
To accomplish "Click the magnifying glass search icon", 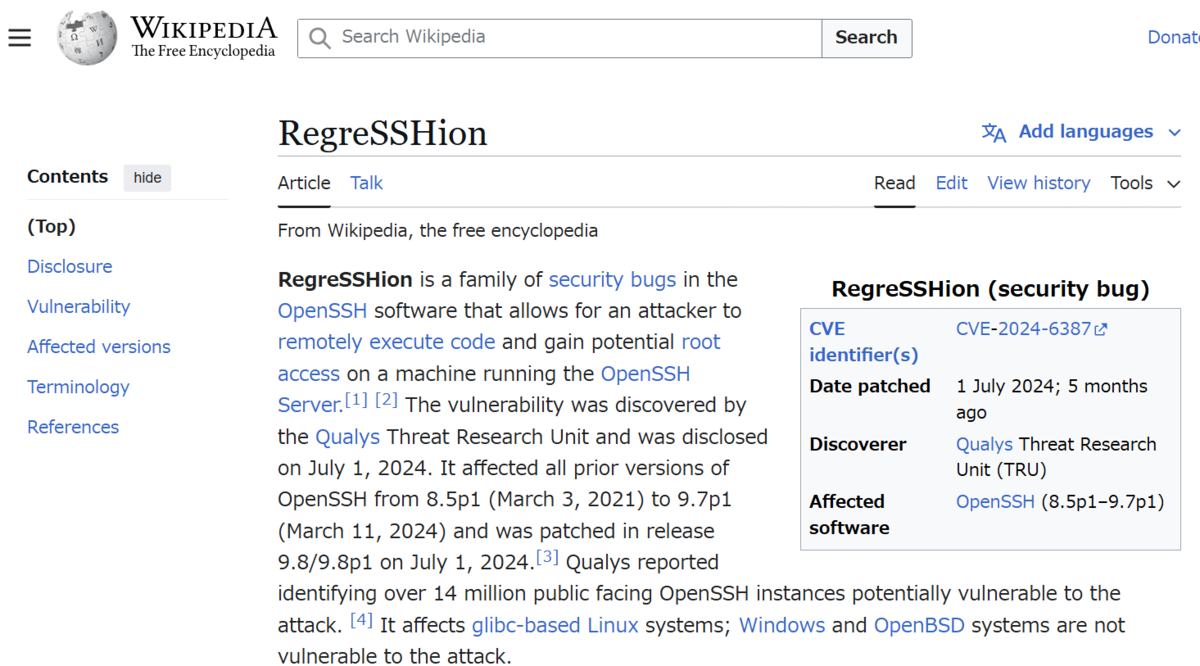I will [x=320, y=38].
